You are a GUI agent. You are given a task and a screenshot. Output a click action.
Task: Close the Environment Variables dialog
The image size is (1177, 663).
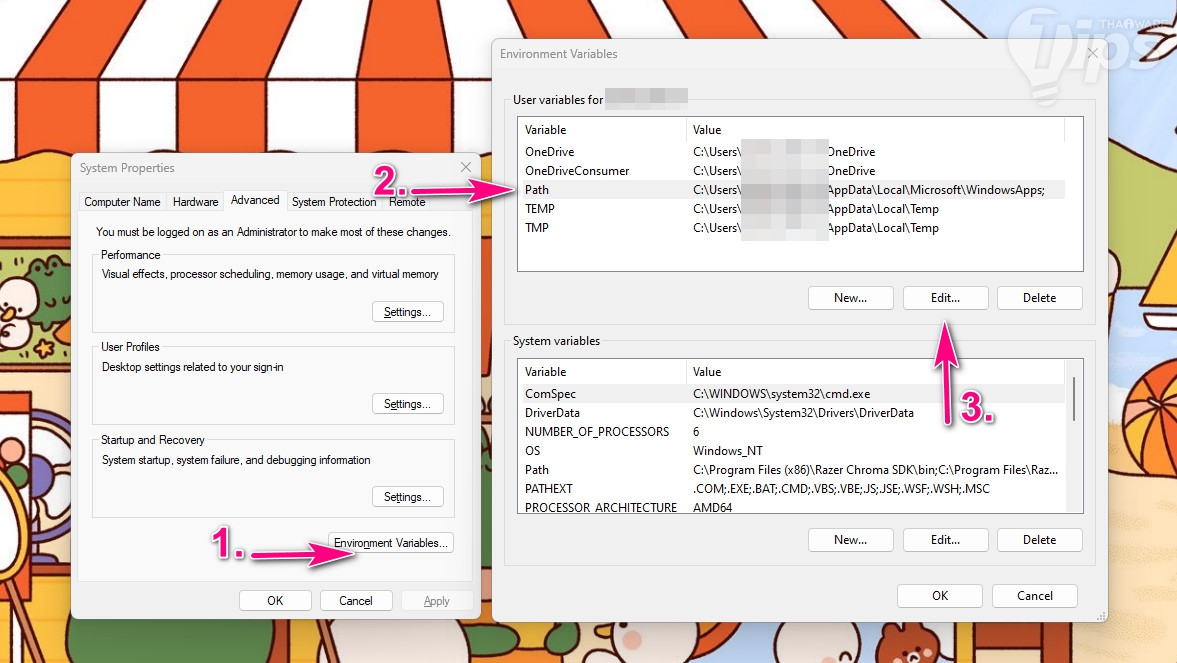click(x=1093, y=53)
